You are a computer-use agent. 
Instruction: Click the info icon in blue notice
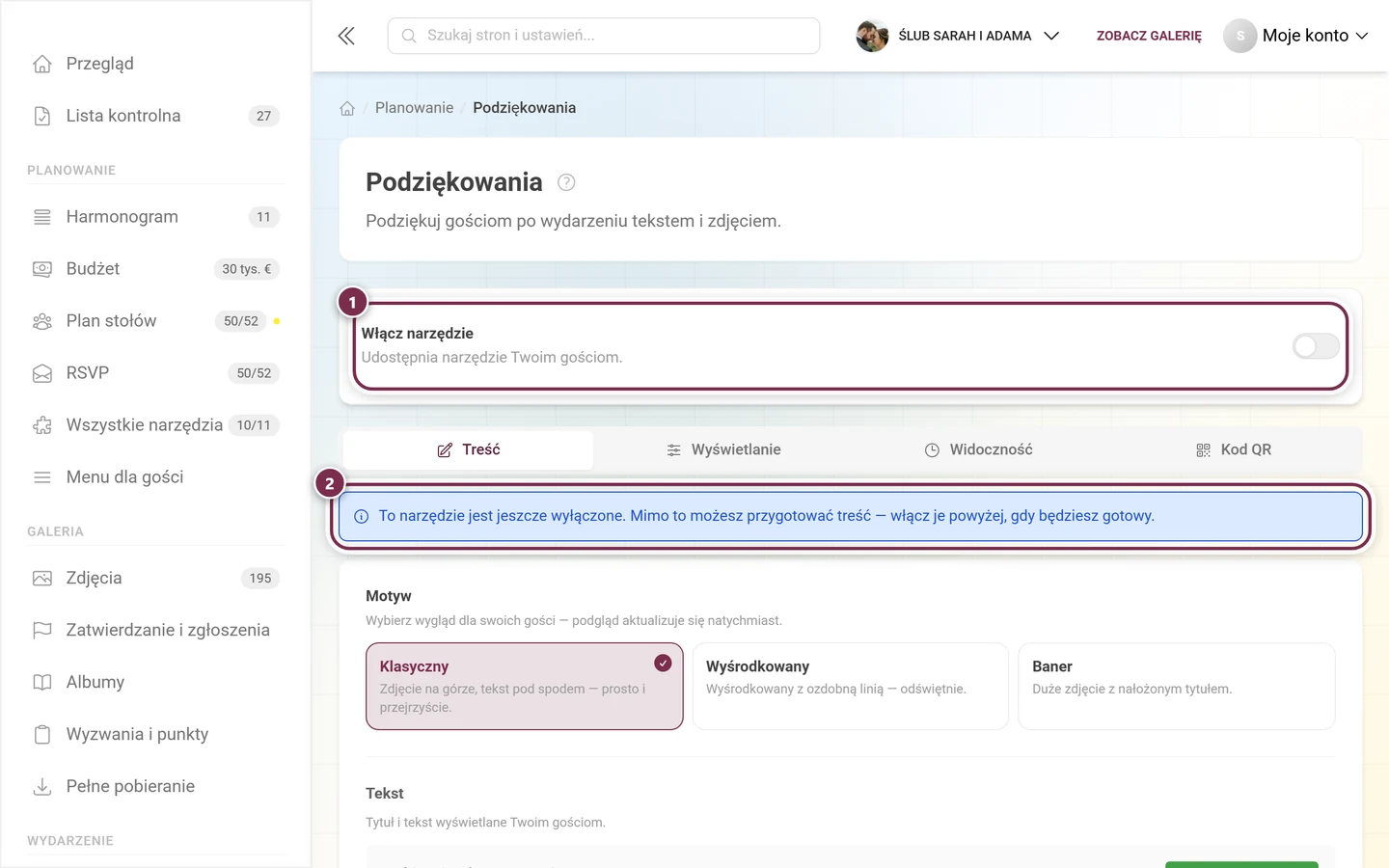pyautogui.click(x=362, y=516)
